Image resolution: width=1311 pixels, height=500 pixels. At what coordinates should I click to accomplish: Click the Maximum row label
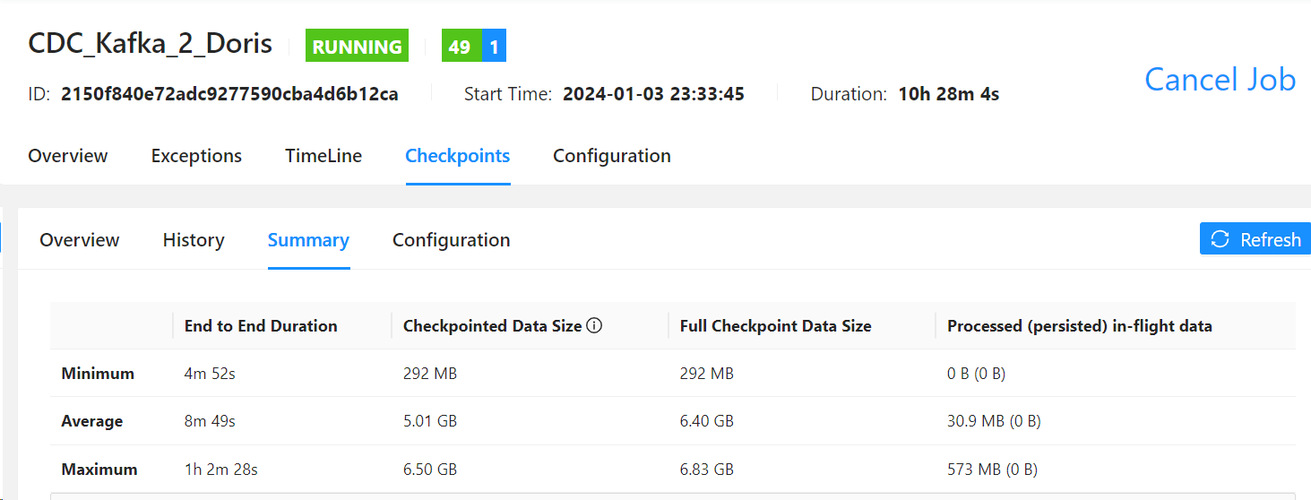[x=99, y=469]
